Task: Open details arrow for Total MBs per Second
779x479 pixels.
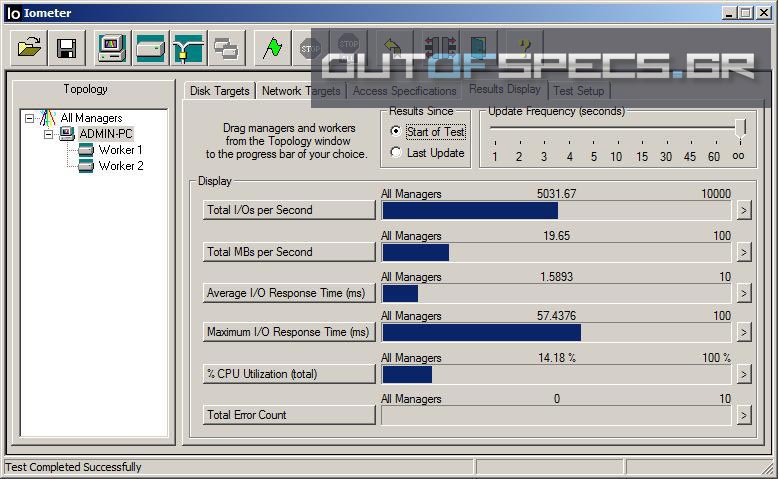Action: click(744, 252)
